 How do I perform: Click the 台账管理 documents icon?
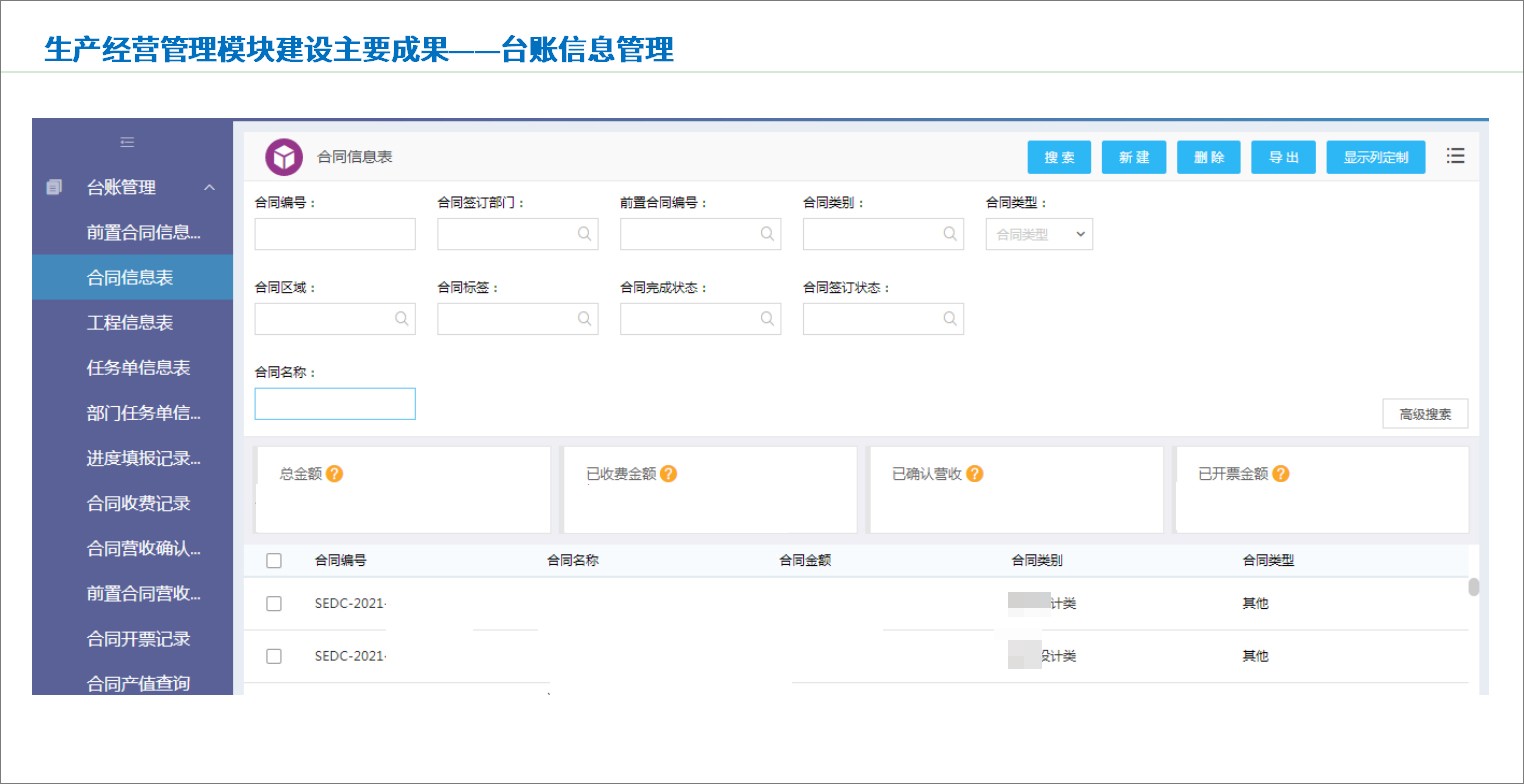click(x=55, y=187)
